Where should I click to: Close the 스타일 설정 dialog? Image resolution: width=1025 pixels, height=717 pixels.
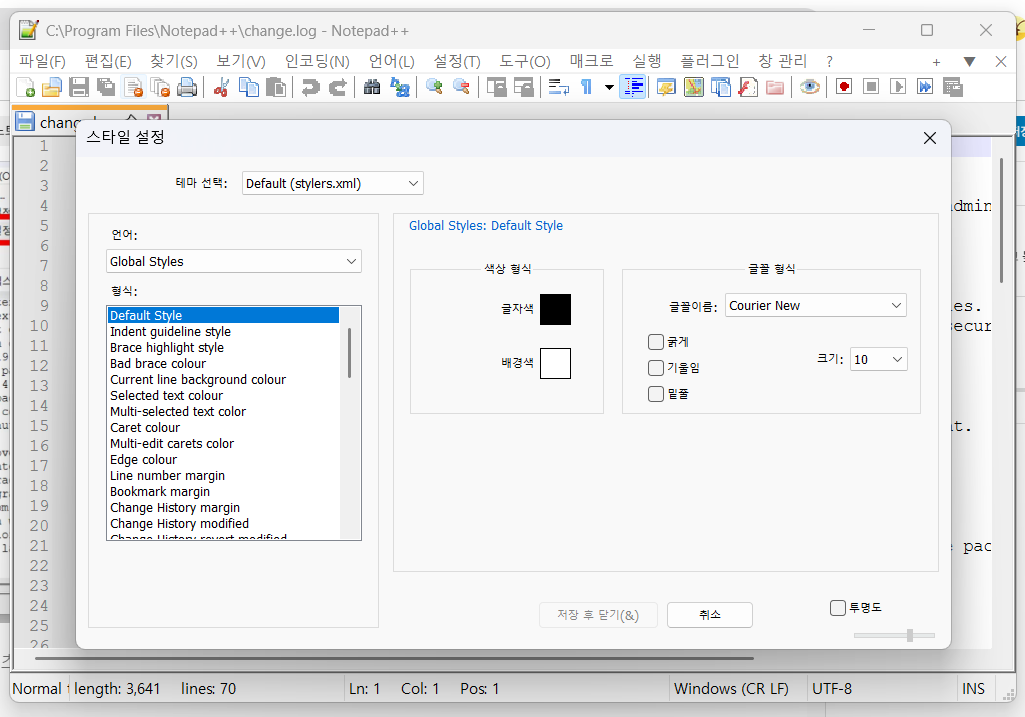click(x=930, y=138)
